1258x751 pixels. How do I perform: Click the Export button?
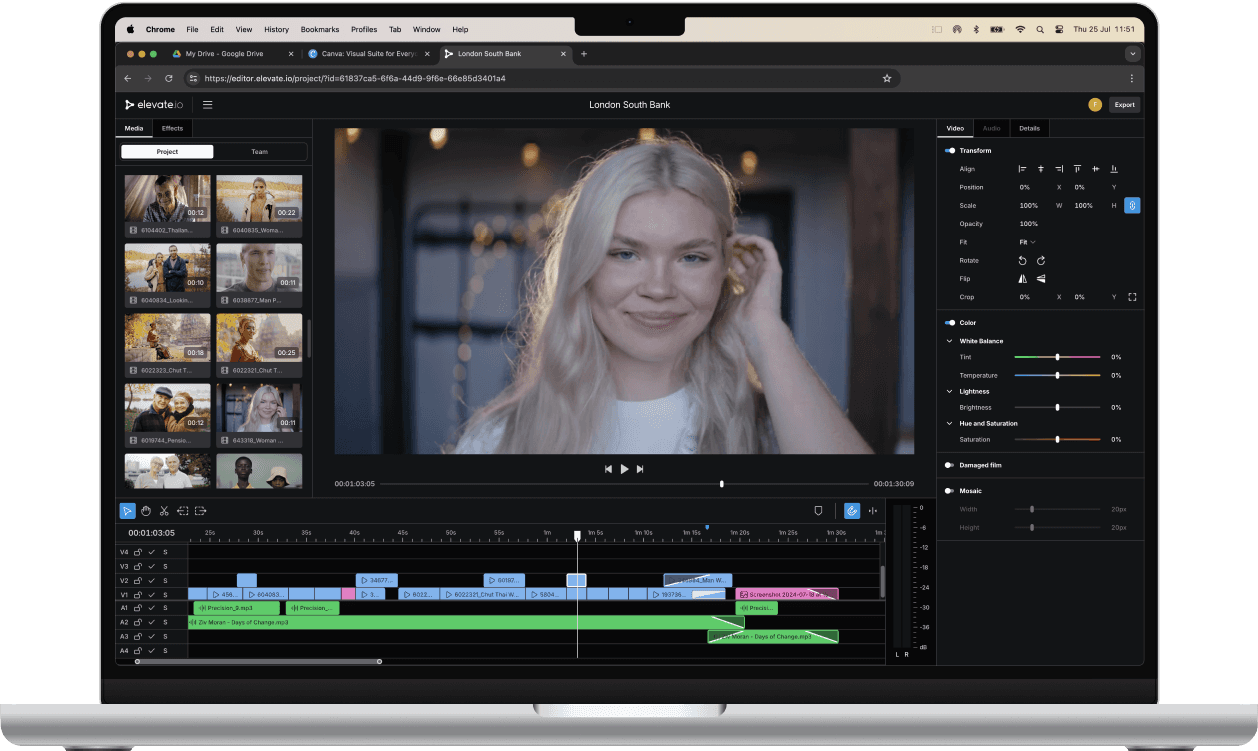[x=1125, y=104]
